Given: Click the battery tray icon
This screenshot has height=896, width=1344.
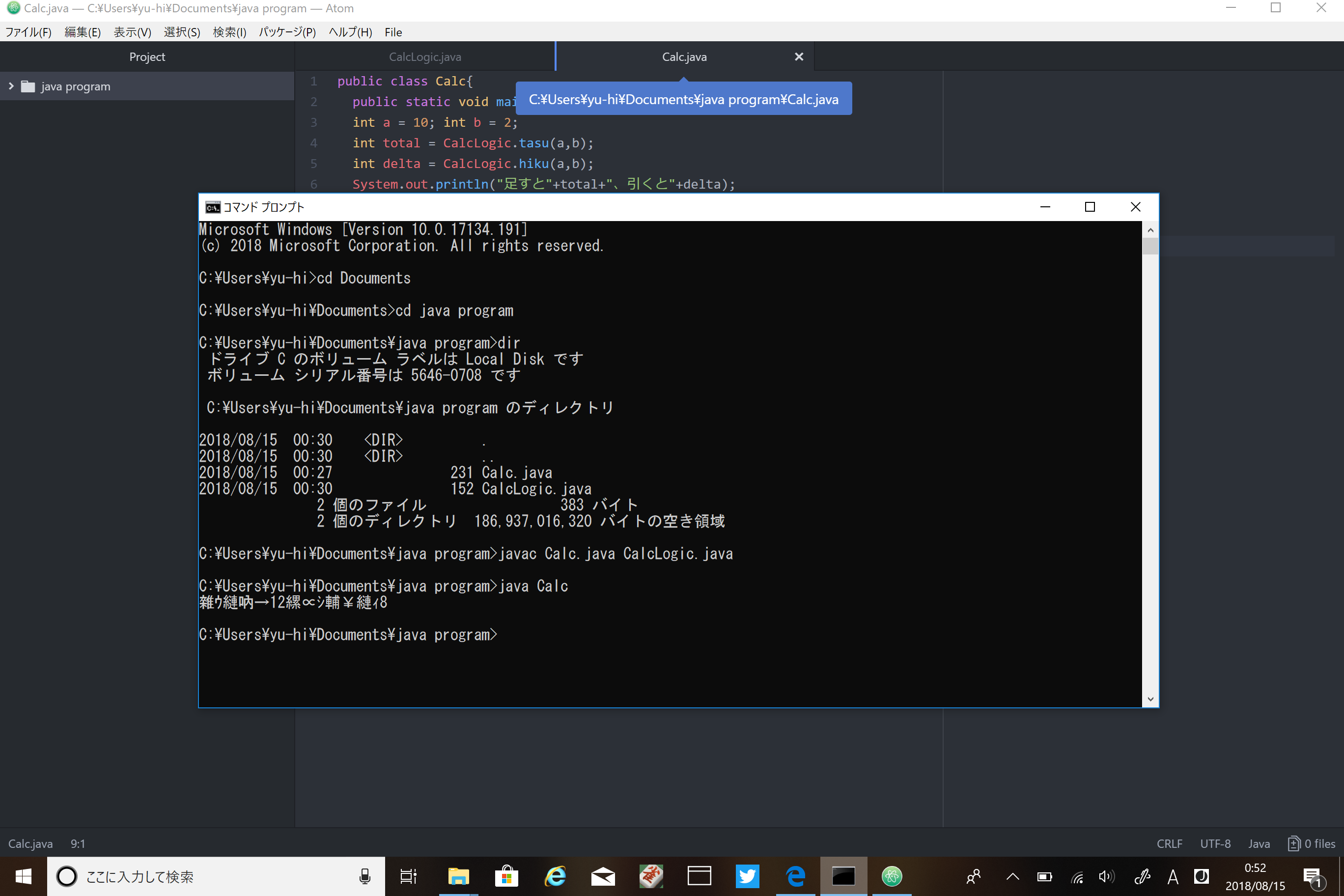Looking at the screenshot, I should coord(1044,876).
